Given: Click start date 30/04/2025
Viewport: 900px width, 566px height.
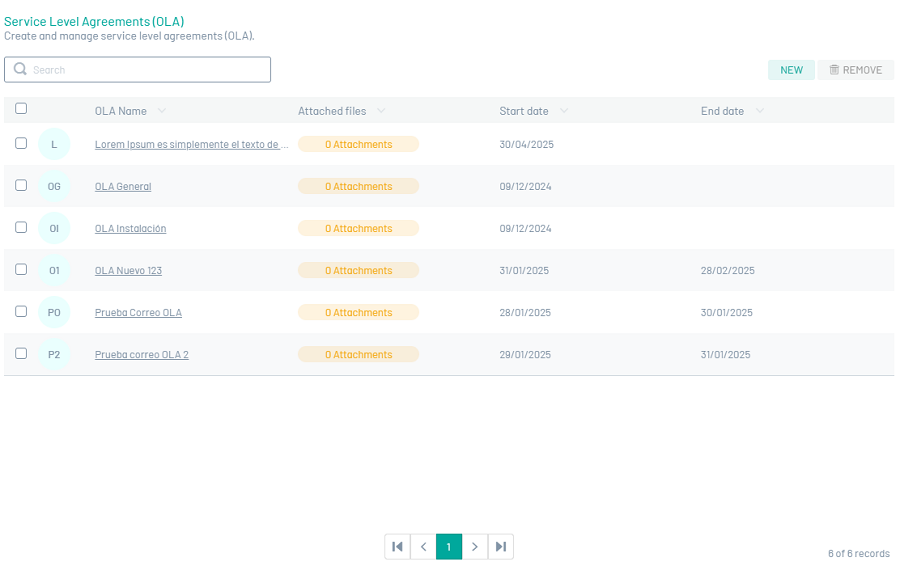Looking at the screenshot, I should 526,145.
